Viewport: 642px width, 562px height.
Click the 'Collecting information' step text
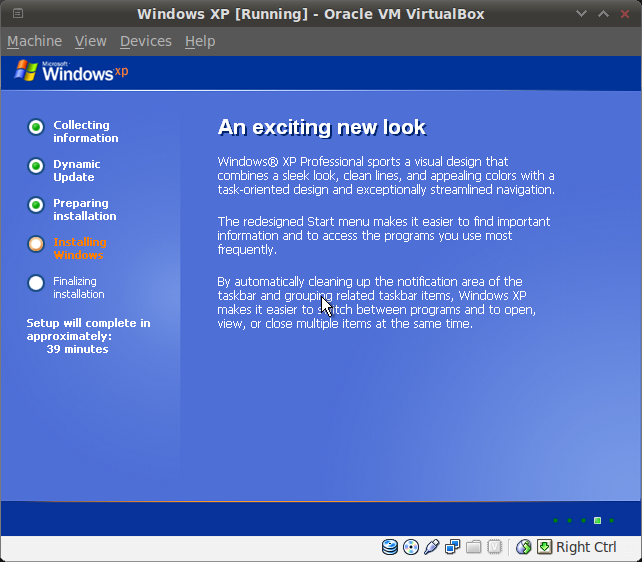coord(86,131)
